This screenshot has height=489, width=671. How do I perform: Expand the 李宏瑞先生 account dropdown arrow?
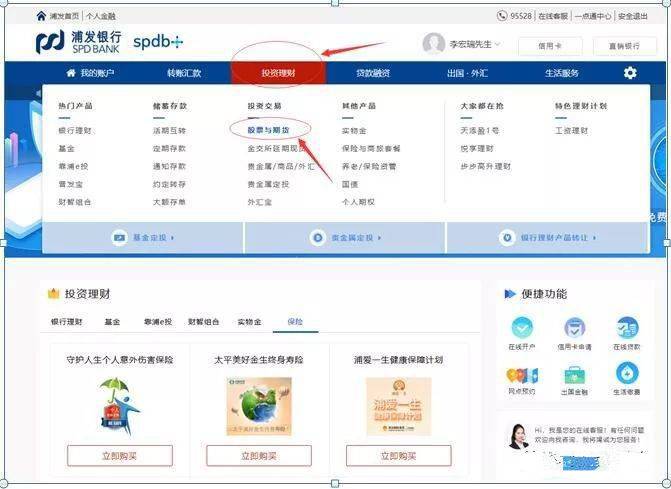[498, 44]
